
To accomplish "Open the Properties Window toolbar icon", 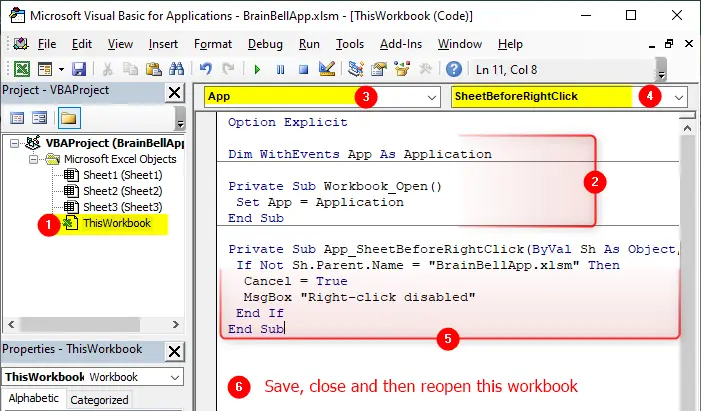I will tap(379, 69).
